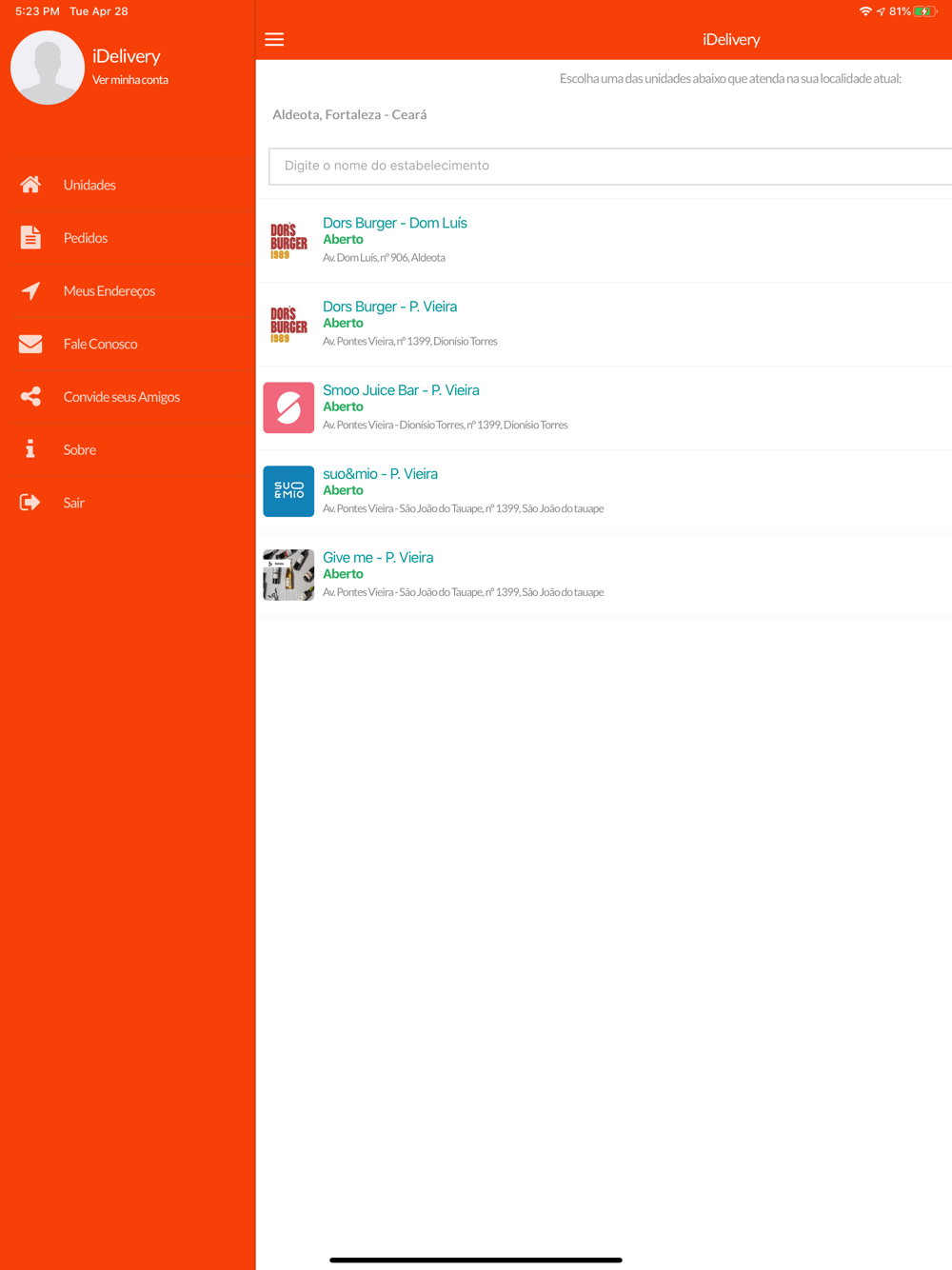Tap the user profile avatar

(x=48, y=68)
